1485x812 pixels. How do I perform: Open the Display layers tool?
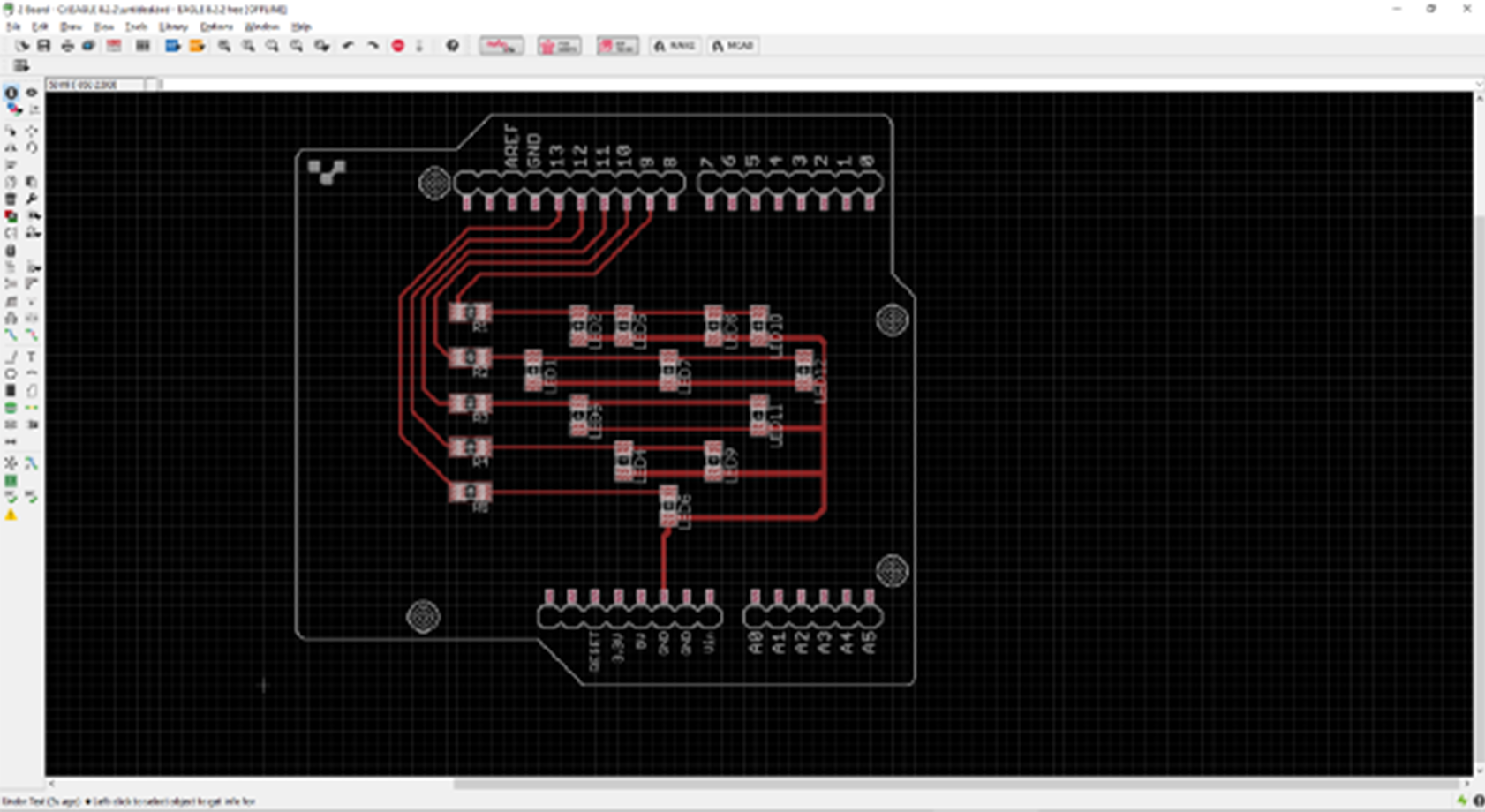click(x=11, y=109)
